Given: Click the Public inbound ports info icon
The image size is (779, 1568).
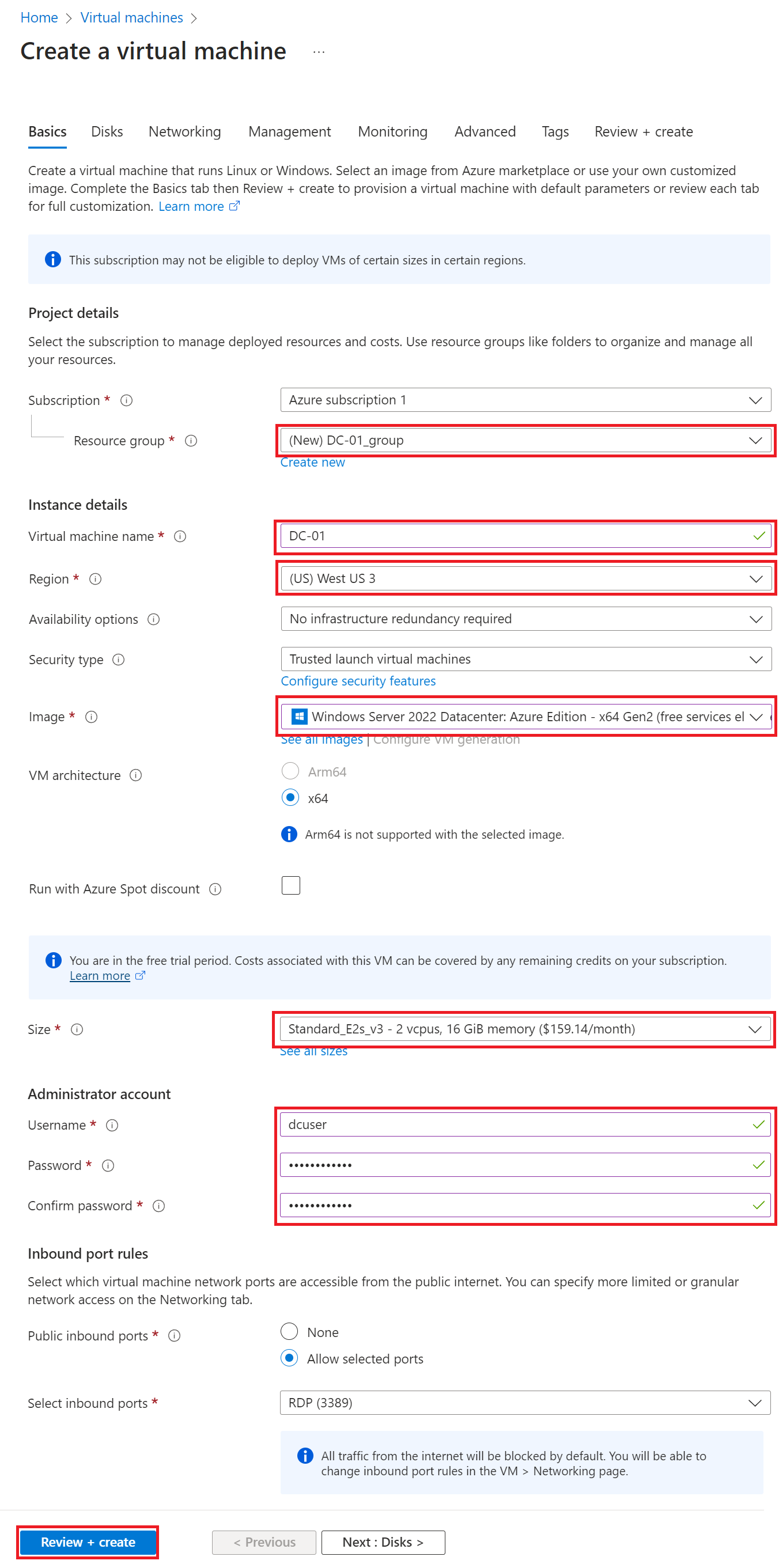Looking at the screenshot, I should point(174,1335).
